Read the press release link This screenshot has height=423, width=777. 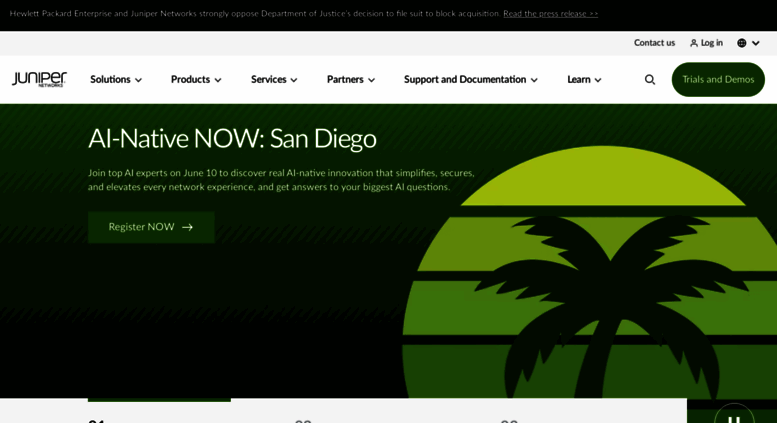[x=551, y=14]
